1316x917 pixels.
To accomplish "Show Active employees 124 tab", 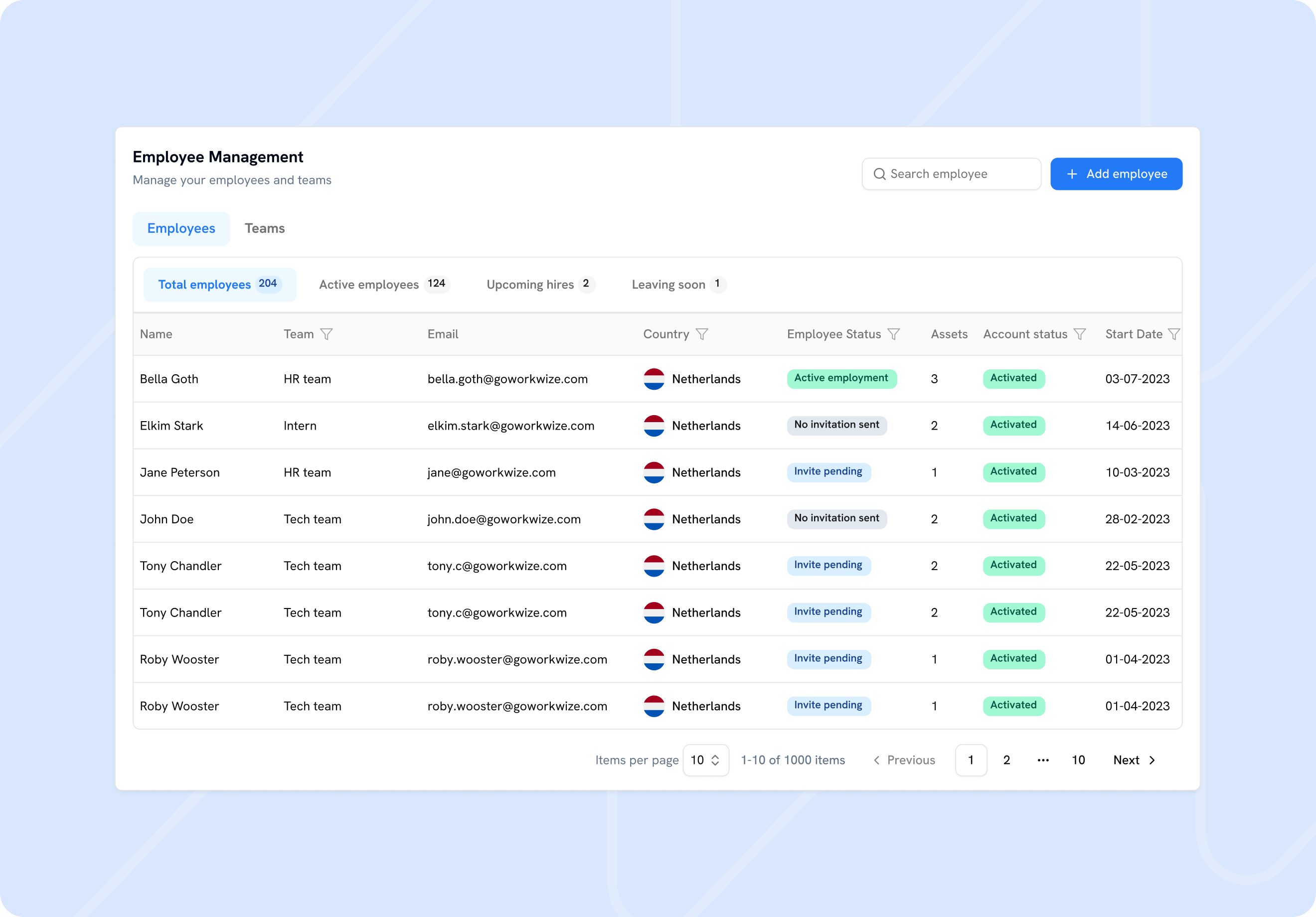I will (x=384, y=284).
